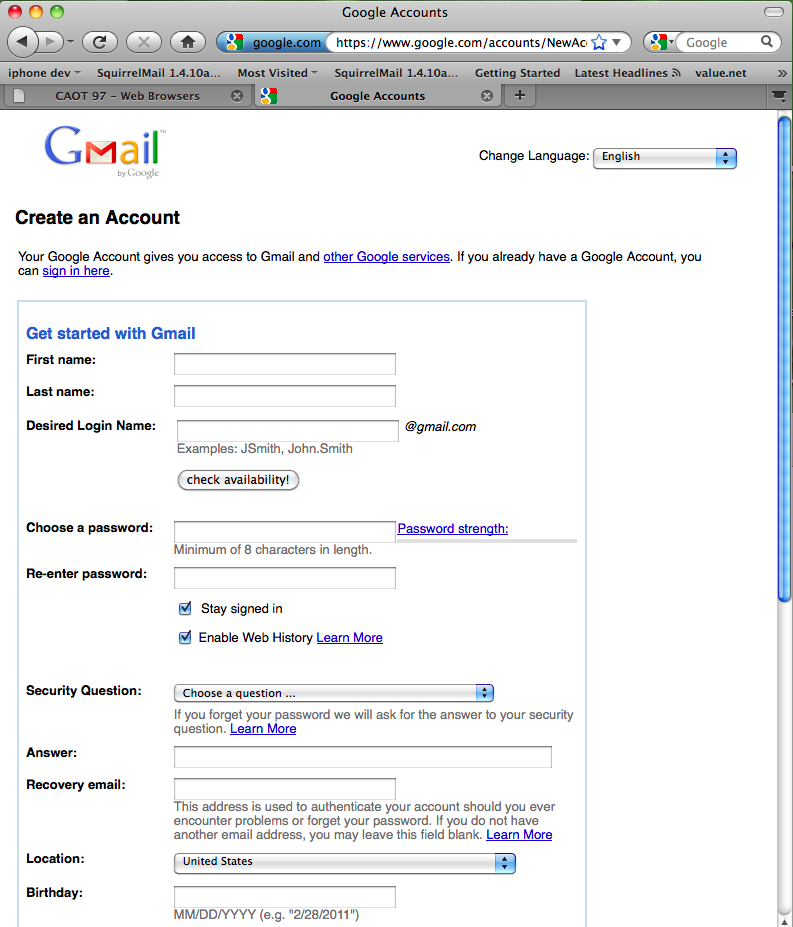Click the browser Forward arrow
This screenshot has height=927, width=793.
point(51,42)
